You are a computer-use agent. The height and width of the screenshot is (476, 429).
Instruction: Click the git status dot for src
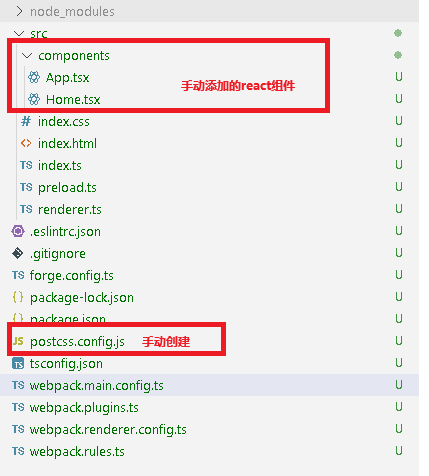pyautogui.click(x=398, y=33)
